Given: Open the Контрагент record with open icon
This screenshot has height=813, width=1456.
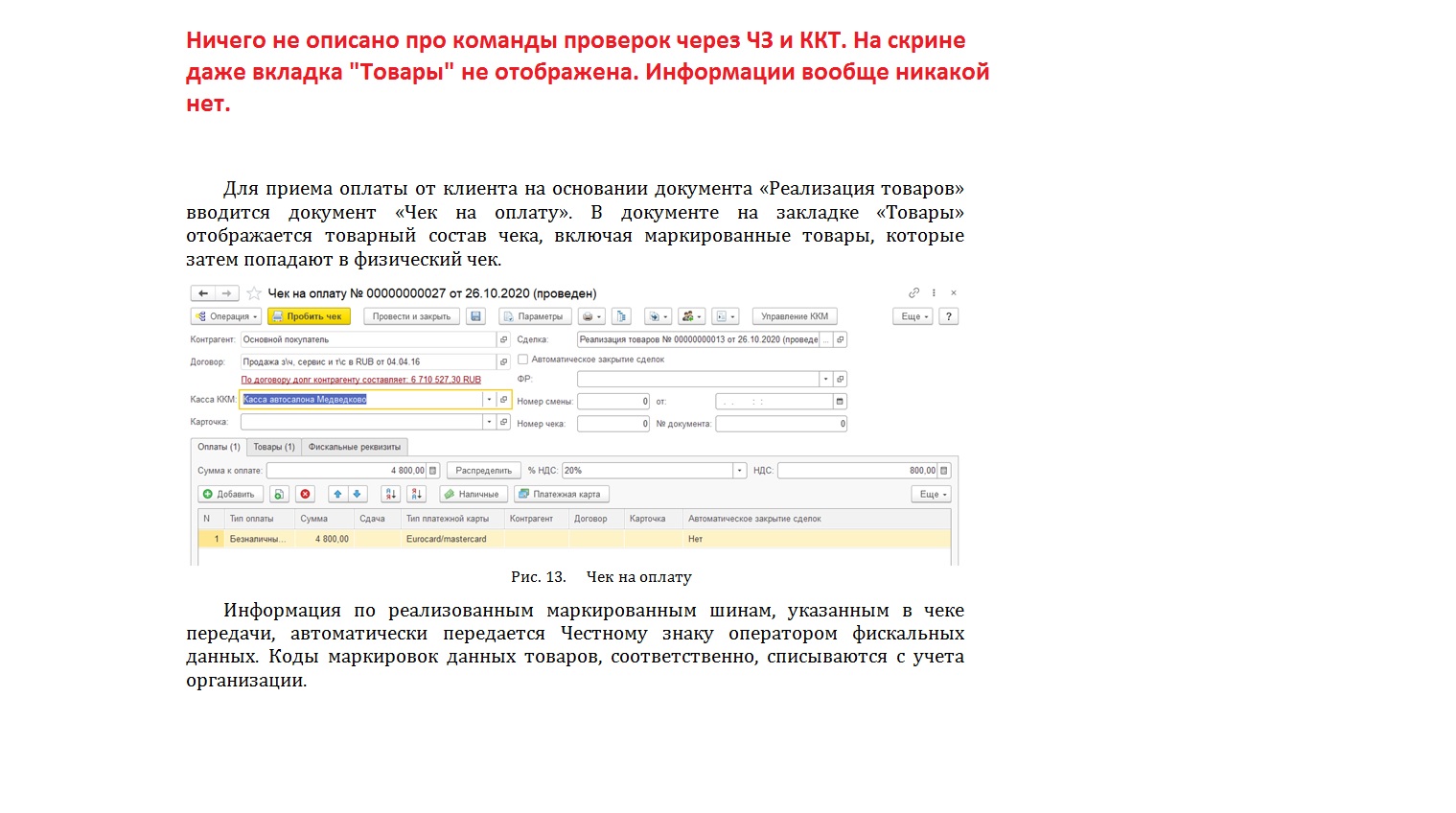Looking at the screenshot, I should coord(504,339).
